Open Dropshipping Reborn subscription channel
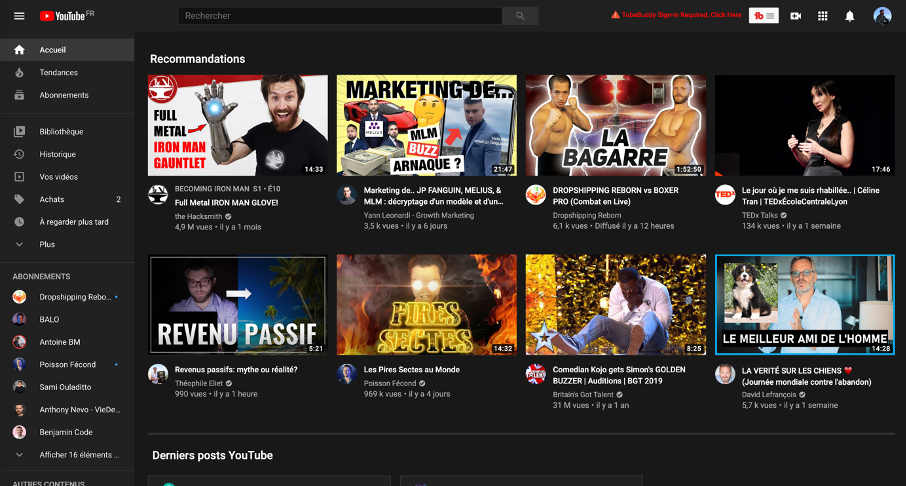The image size is (906, 486). coord(67,296)
